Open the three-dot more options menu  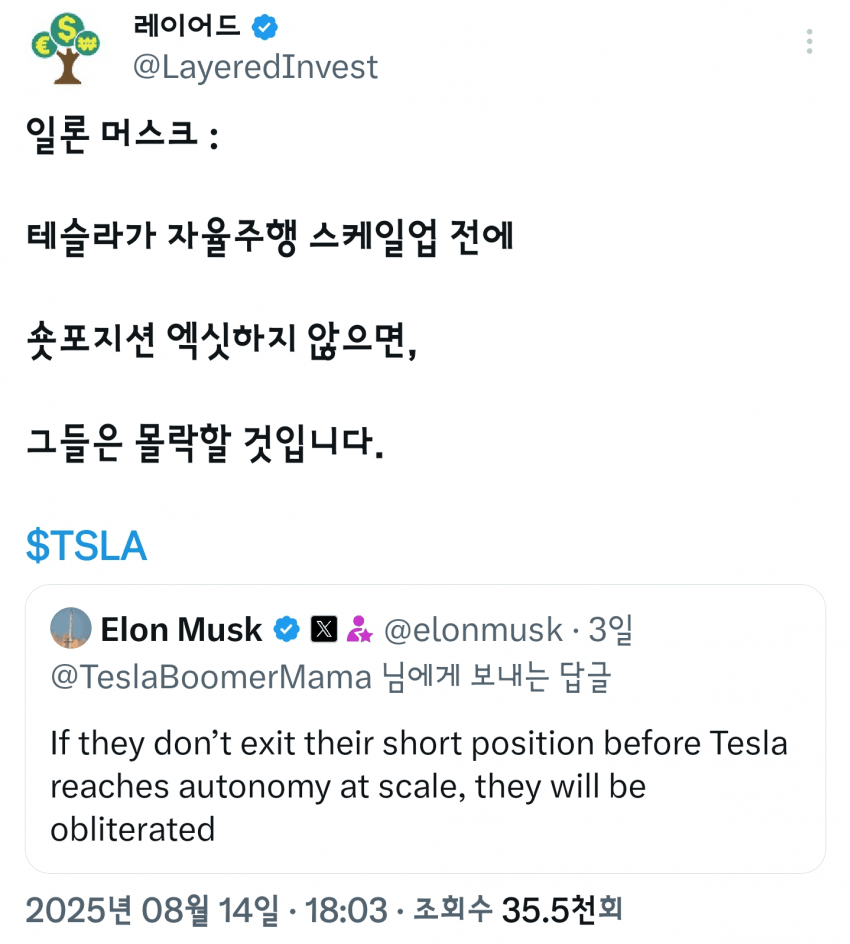(x=809, y=41)
